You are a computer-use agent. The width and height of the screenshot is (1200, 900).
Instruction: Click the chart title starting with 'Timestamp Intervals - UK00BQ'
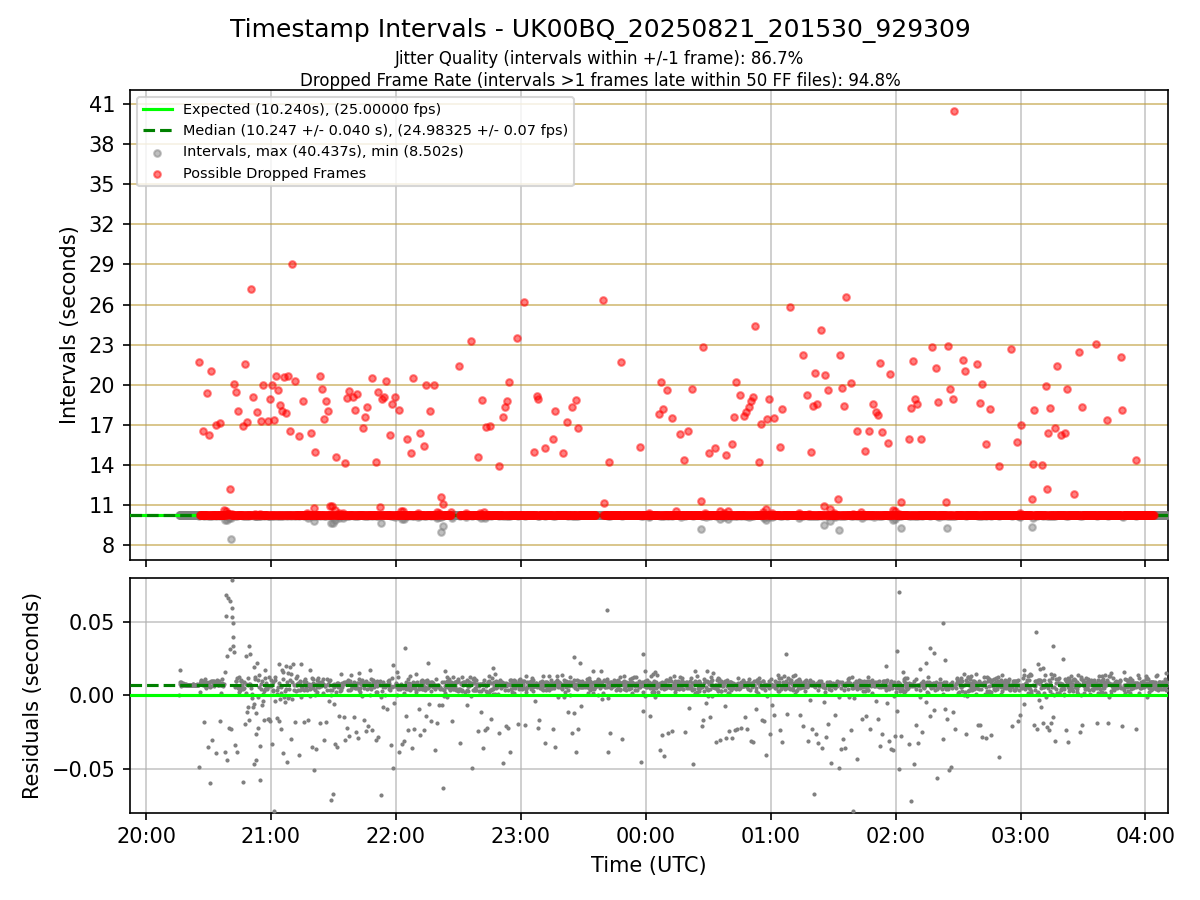click(600, 29)
